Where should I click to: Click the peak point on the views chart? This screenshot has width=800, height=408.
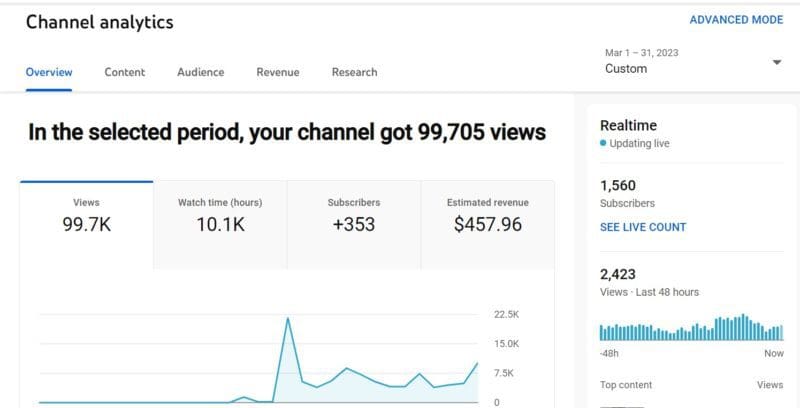click(x=288, y=318)
